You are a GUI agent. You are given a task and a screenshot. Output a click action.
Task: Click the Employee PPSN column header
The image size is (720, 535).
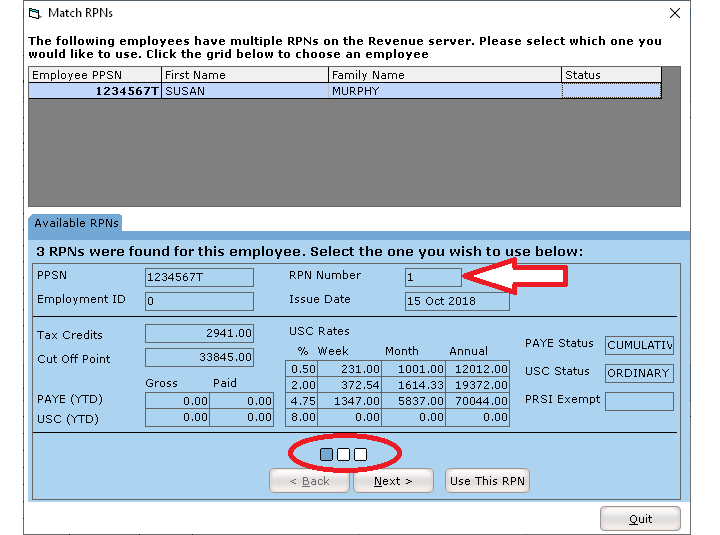click(94, 75)
